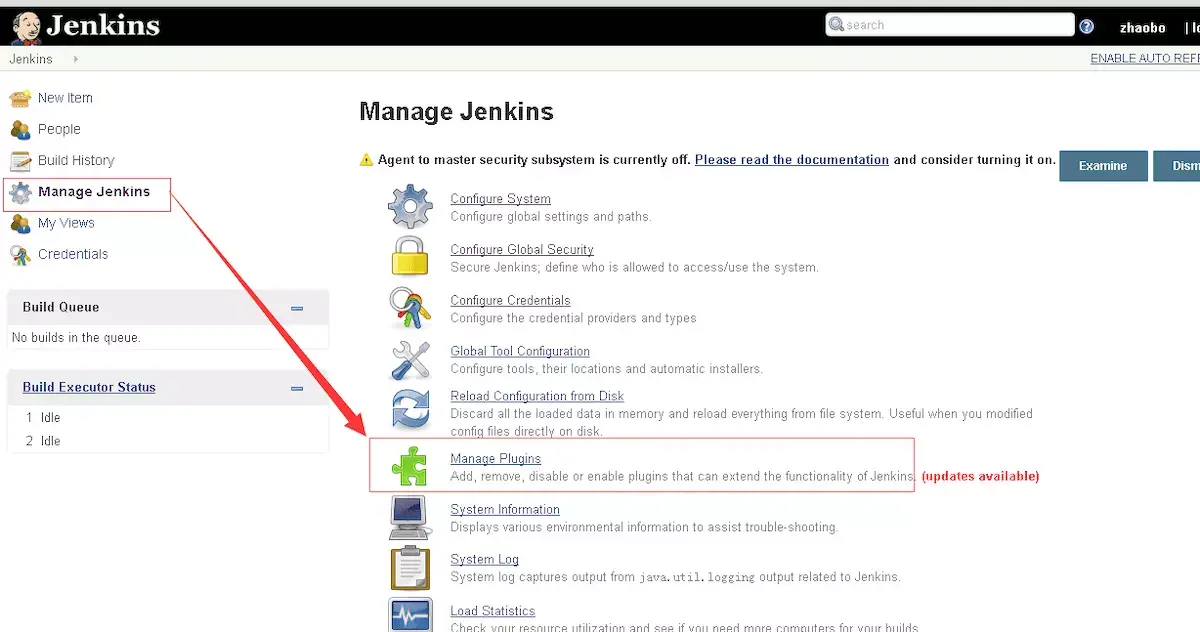Image resolution: width=1200 pixels, height=632 pixels.
Task: Click the "(updates available)" red text
Action: point(980,476)
